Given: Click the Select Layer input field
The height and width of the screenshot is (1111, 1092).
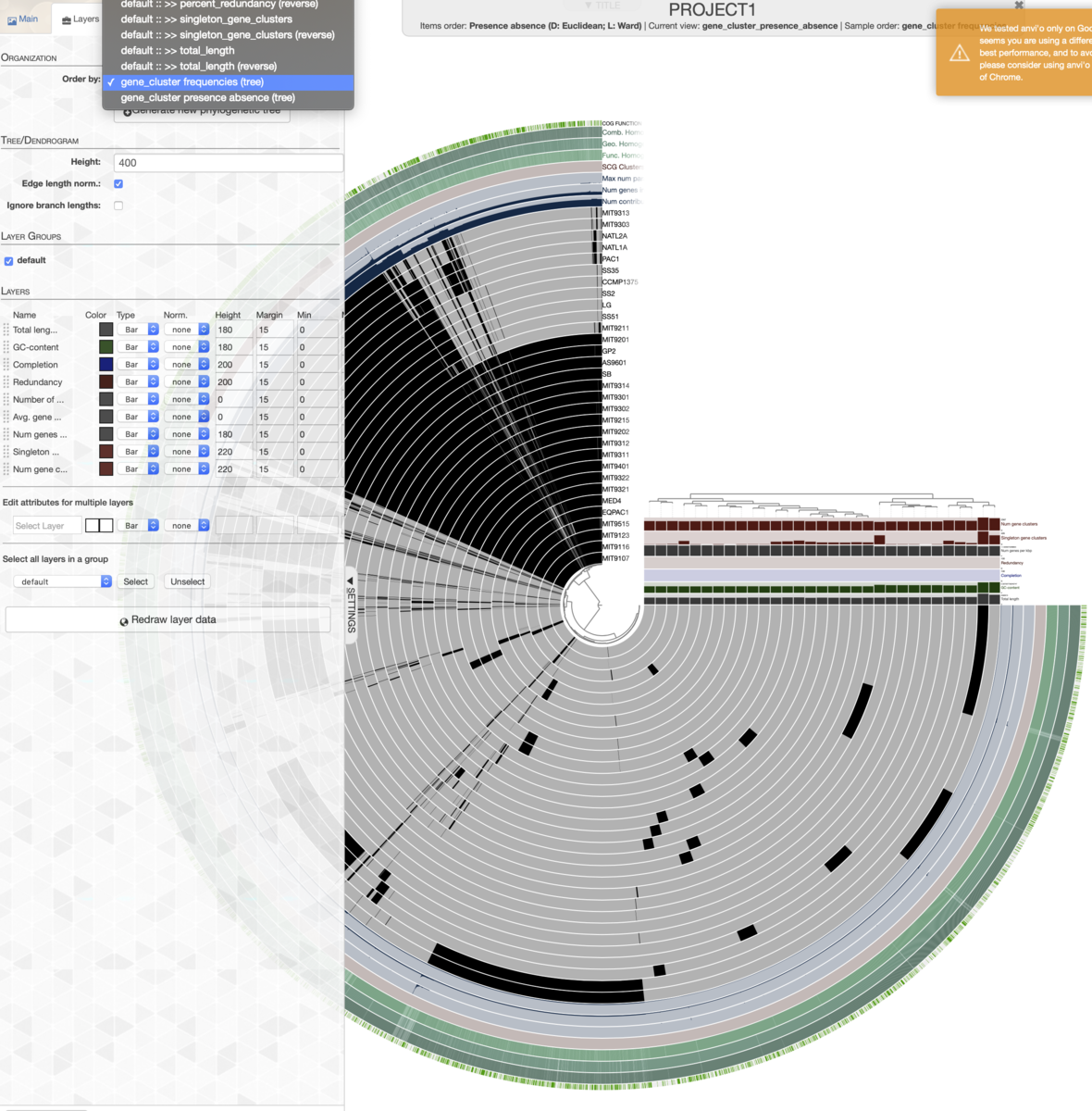Looking at the screenshot, I should point(46,526).
